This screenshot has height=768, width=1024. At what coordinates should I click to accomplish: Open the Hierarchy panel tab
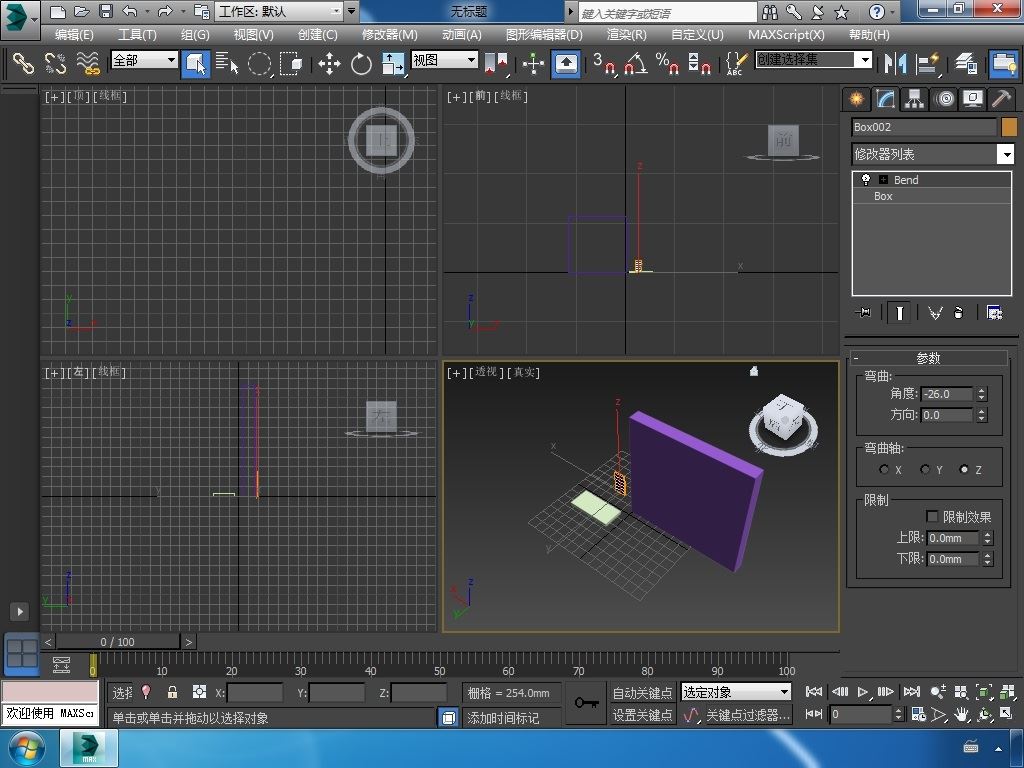tap(914, 99)
